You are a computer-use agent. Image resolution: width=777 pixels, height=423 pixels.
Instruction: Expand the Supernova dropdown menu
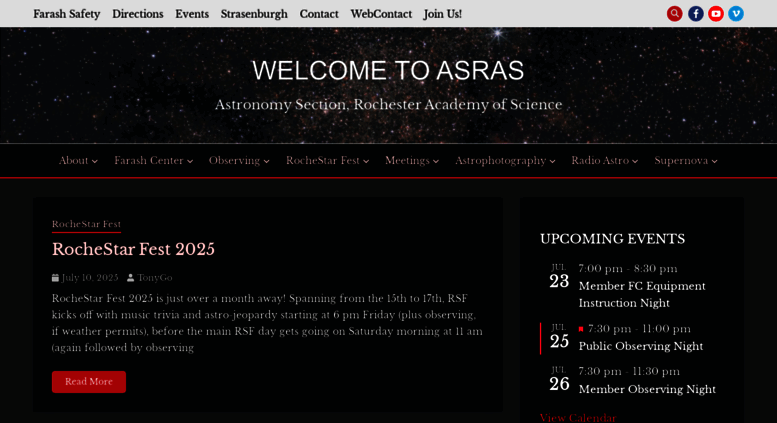[x=686, y=160]
